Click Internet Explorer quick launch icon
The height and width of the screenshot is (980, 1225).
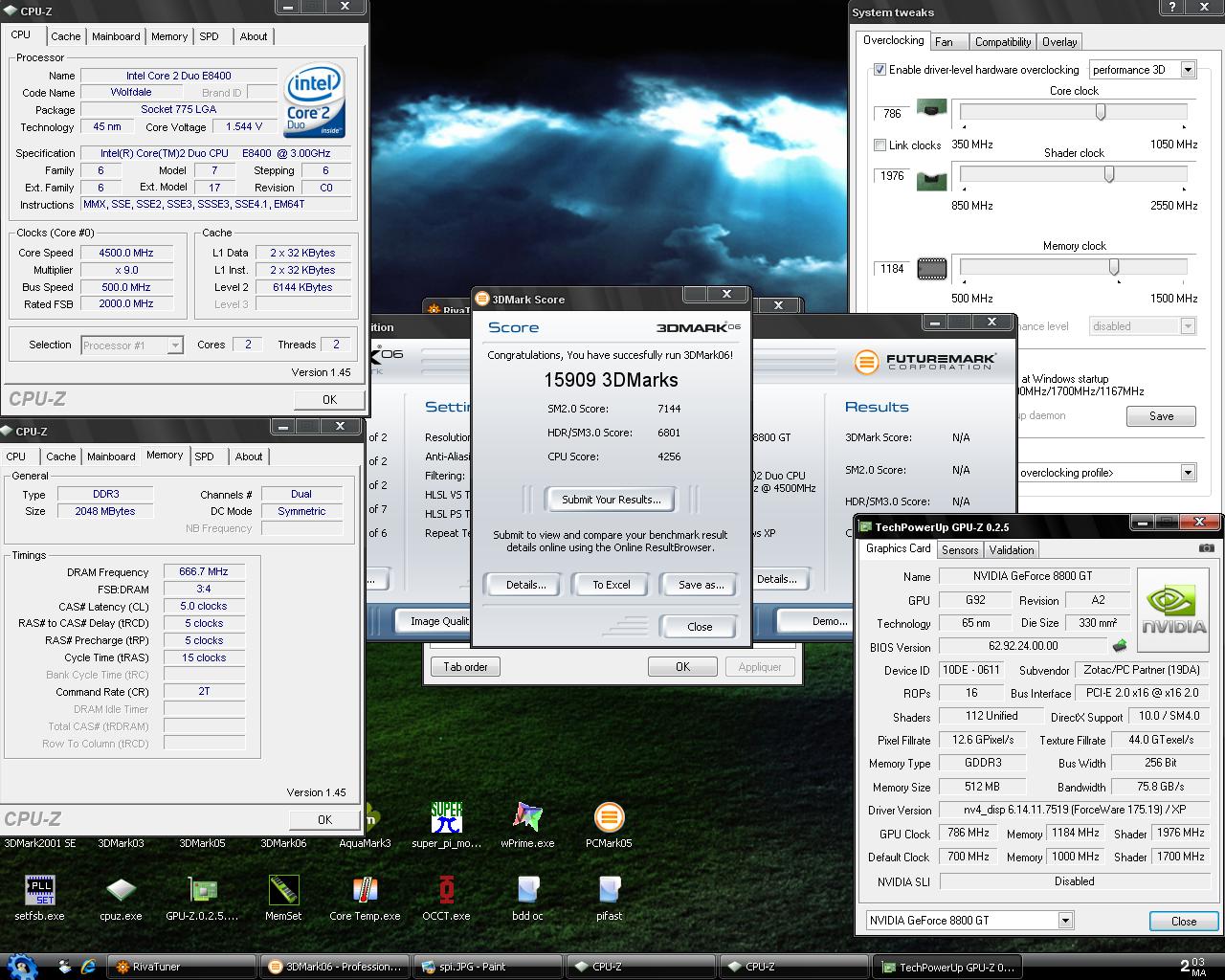(x=89, y=967)
